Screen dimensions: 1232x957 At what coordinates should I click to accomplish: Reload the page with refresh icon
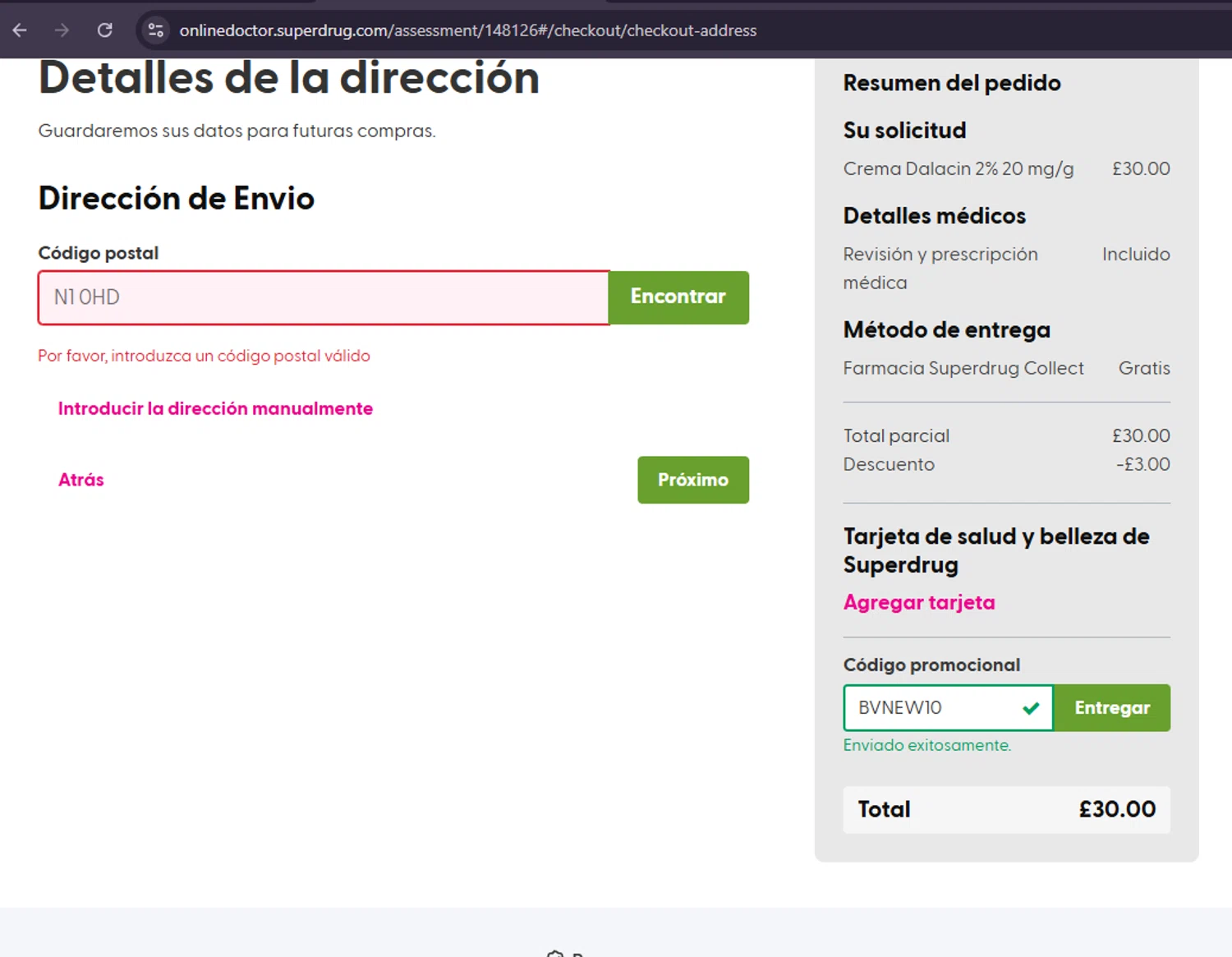(104, 30)
